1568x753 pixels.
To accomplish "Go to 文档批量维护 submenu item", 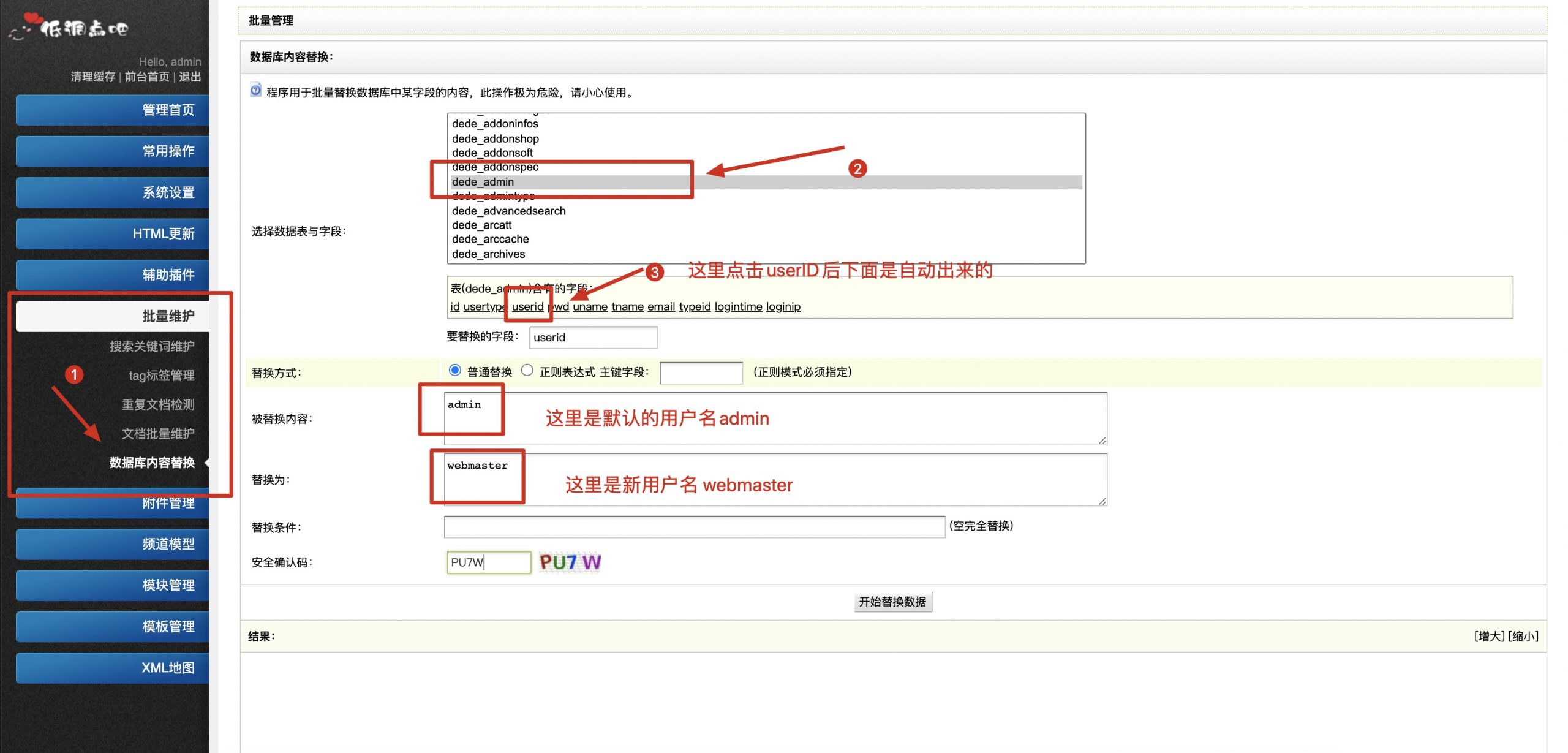I will [x=158, y=434].
